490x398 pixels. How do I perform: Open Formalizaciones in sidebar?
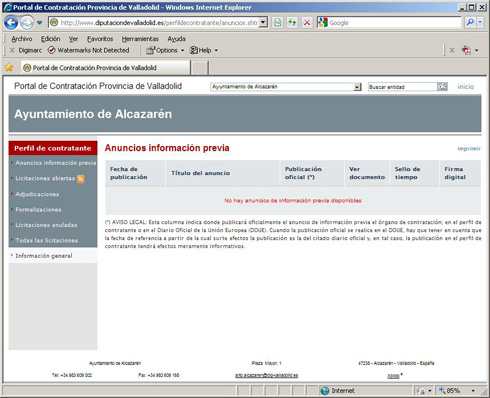(x=38, y=210)
